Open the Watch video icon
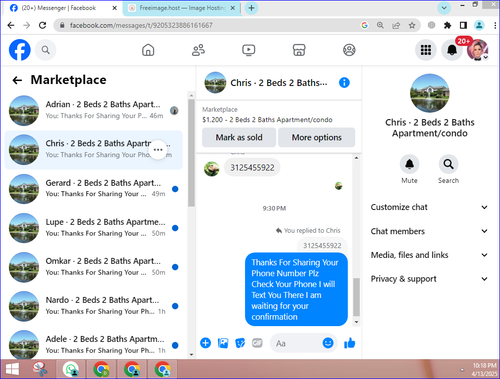500x379 pixels. 249,50
